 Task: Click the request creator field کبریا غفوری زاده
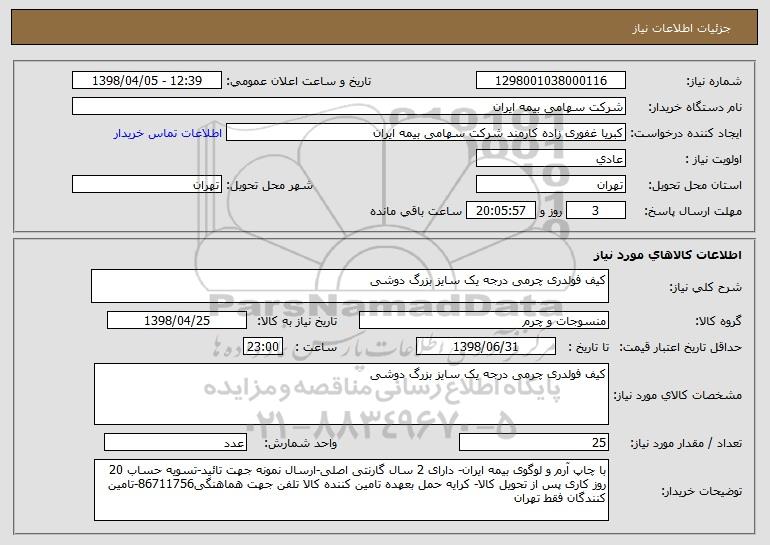point(426,133)
